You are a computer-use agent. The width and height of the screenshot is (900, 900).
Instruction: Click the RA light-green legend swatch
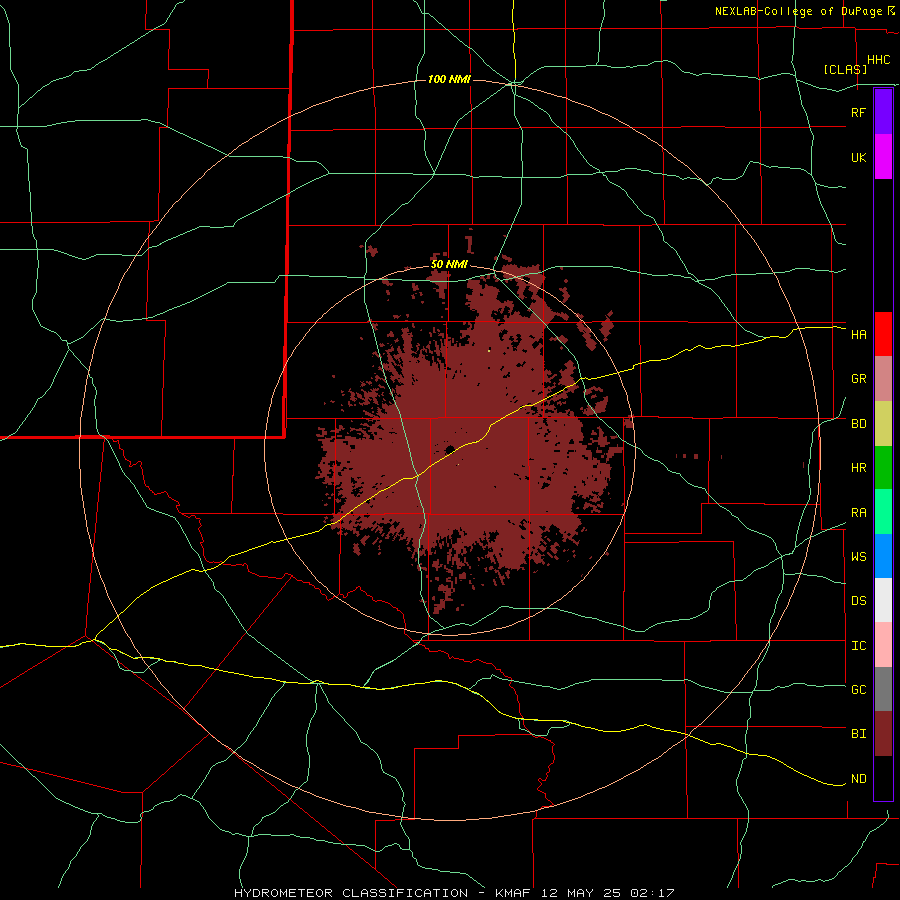tap(883, 512)
